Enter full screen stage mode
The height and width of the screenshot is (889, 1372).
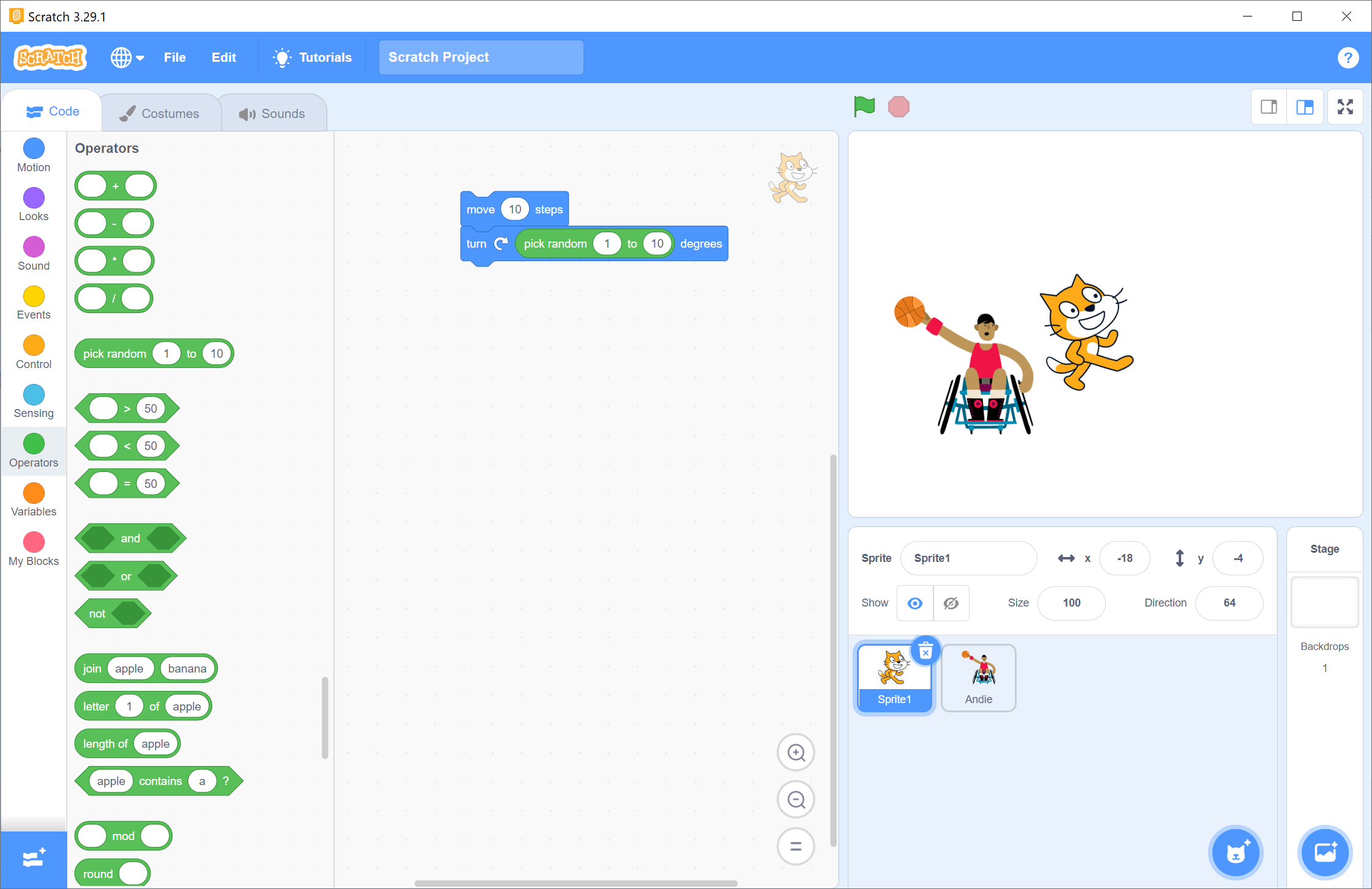[x=1344, y=107]
